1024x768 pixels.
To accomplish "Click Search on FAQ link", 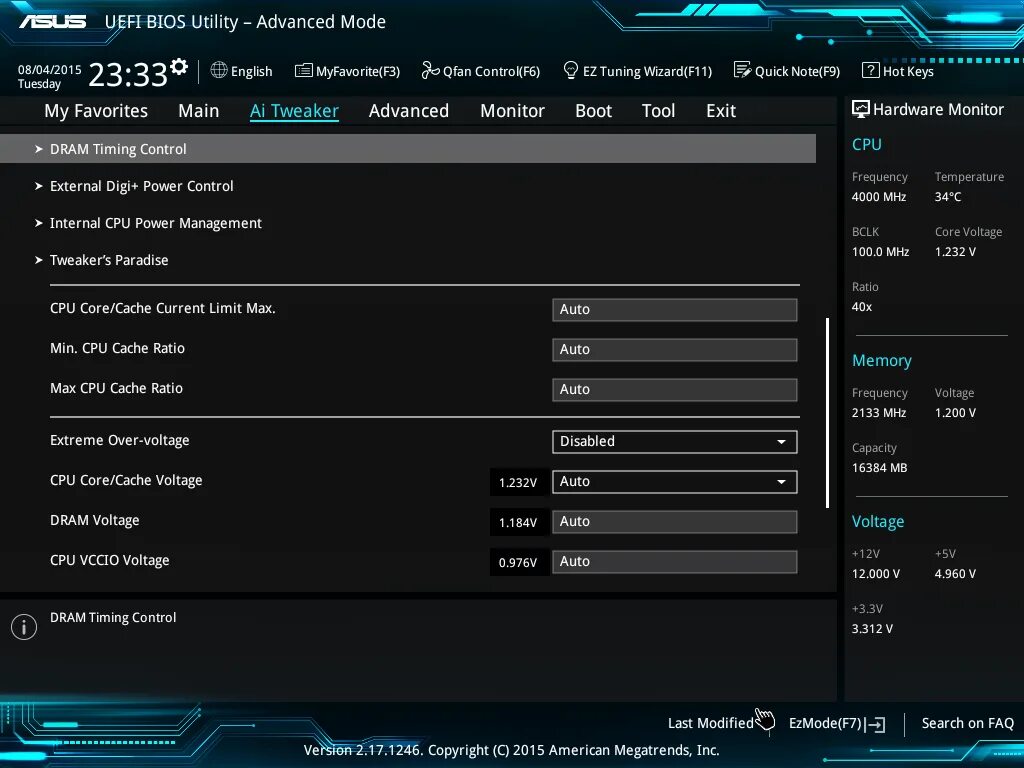I will [x=967, y=724].
